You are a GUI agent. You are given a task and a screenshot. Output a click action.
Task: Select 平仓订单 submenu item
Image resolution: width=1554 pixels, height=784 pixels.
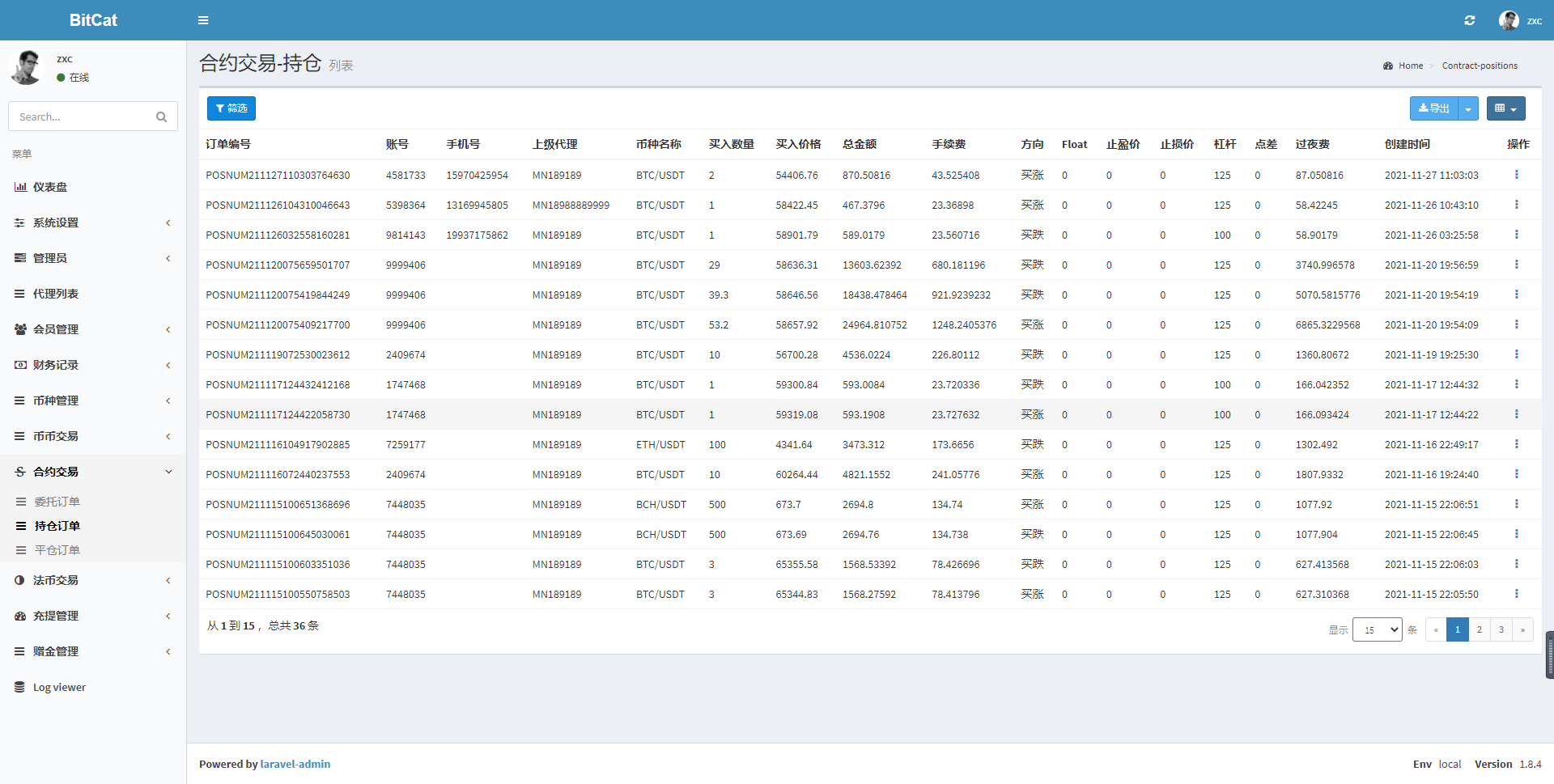click(93, 550)
